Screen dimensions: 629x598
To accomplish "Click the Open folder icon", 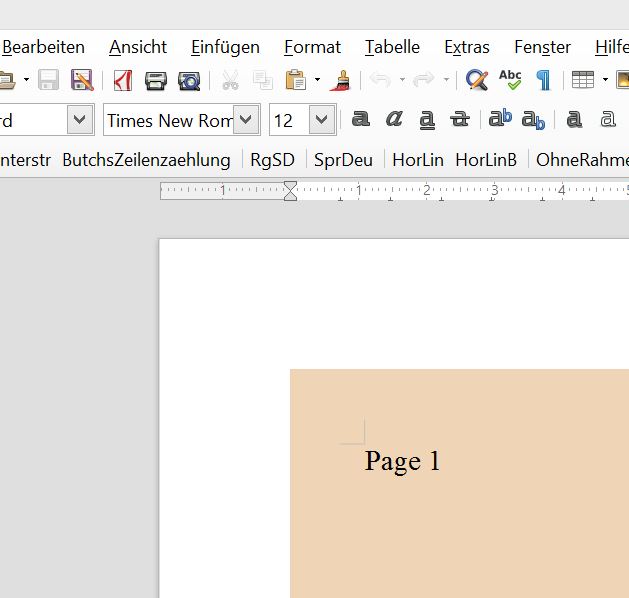I will [x=7, y=80].
